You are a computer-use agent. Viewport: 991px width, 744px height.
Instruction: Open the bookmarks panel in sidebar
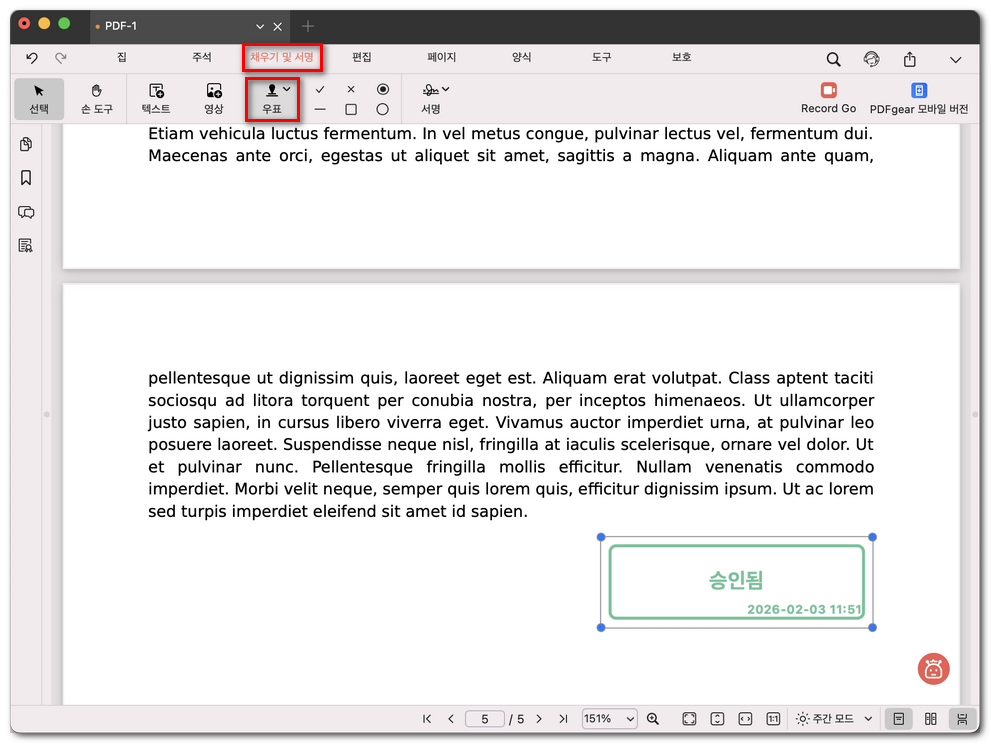pos(26,178)
